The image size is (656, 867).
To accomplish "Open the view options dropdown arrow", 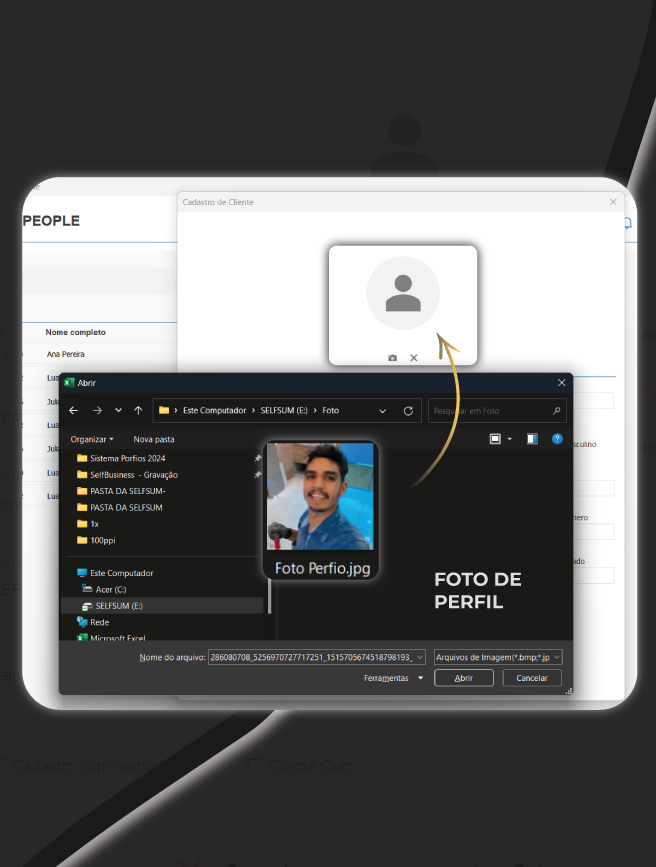I will click(x=509, y=439).
